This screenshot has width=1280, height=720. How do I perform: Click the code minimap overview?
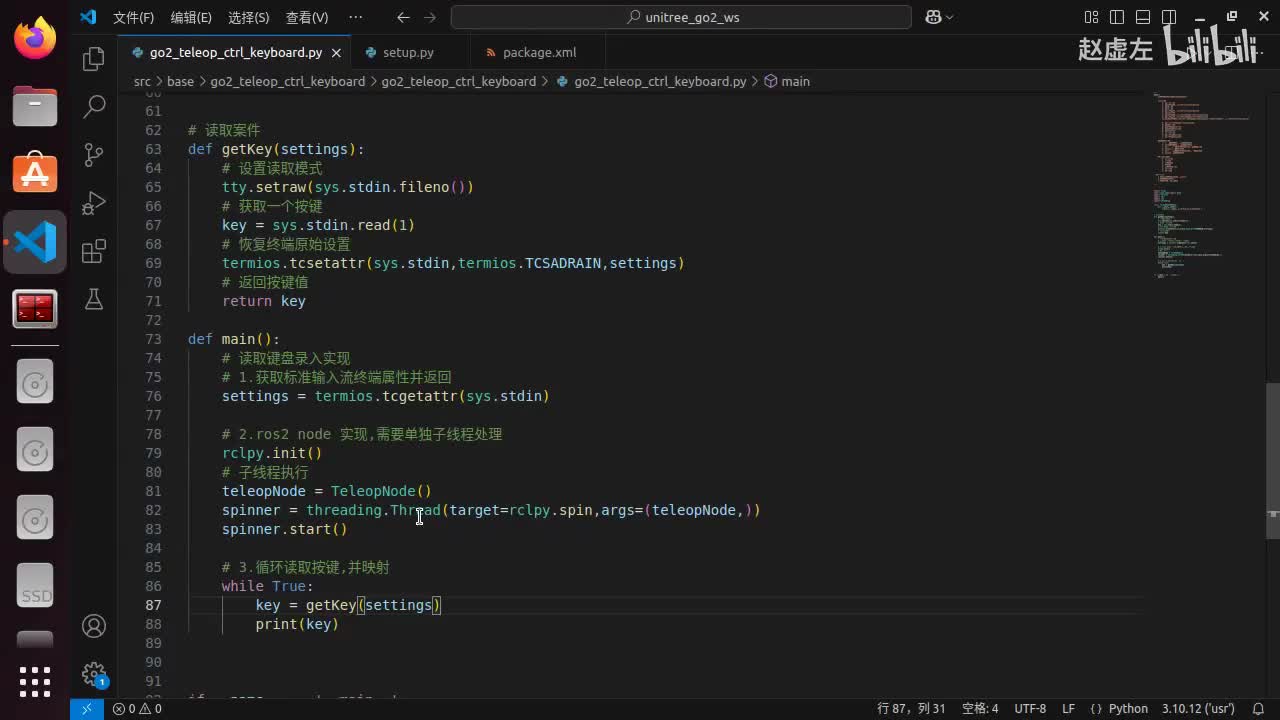pos(1204,185)
